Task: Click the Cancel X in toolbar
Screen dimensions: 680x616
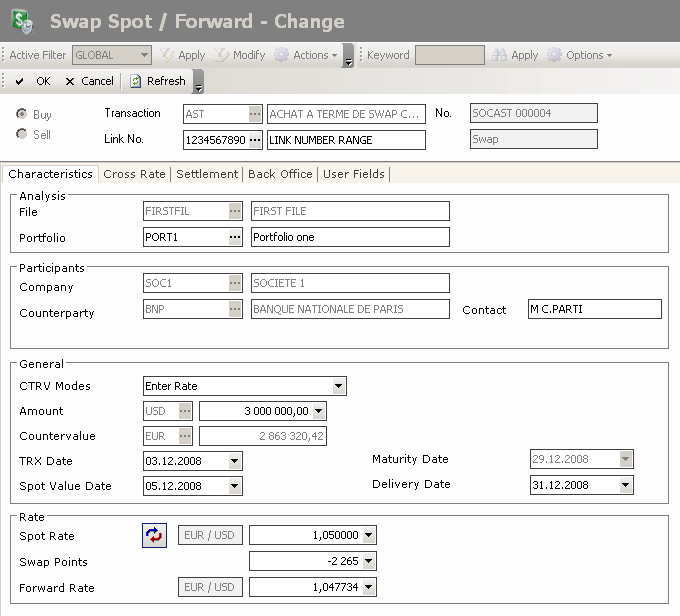Action: (70, 81)
